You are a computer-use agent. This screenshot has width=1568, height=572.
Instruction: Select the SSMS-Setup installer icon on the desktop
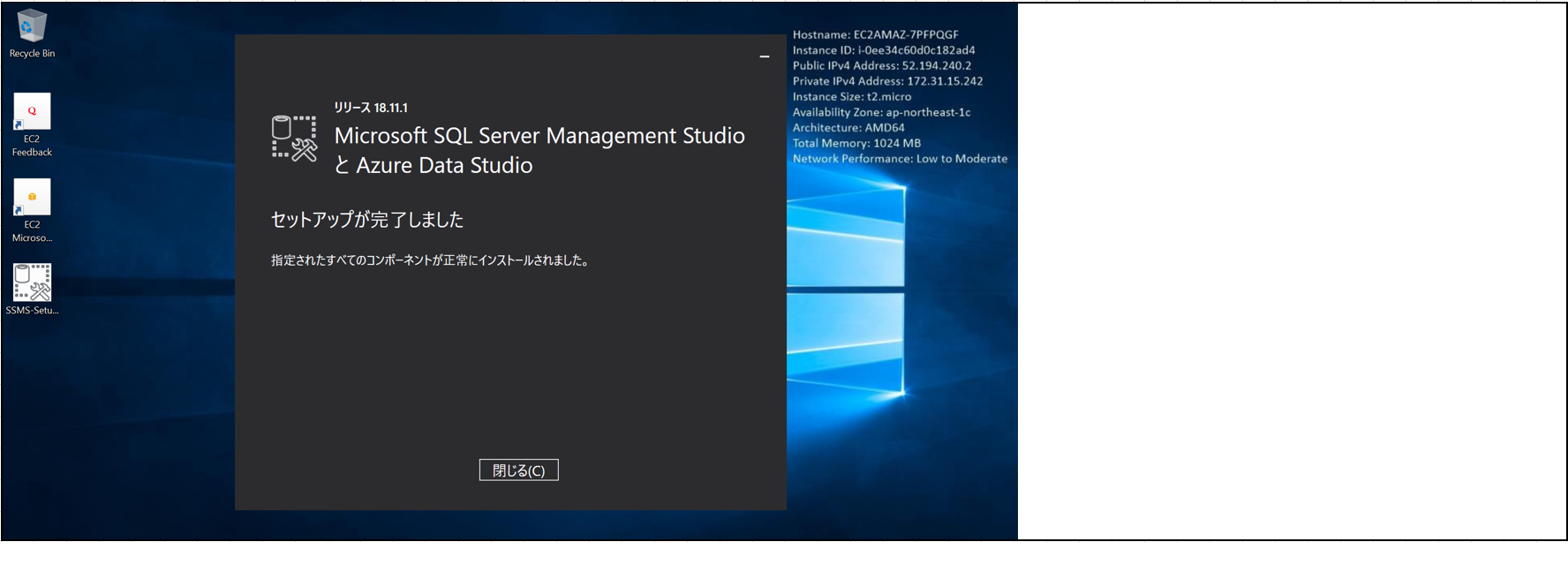coord(32,290)
